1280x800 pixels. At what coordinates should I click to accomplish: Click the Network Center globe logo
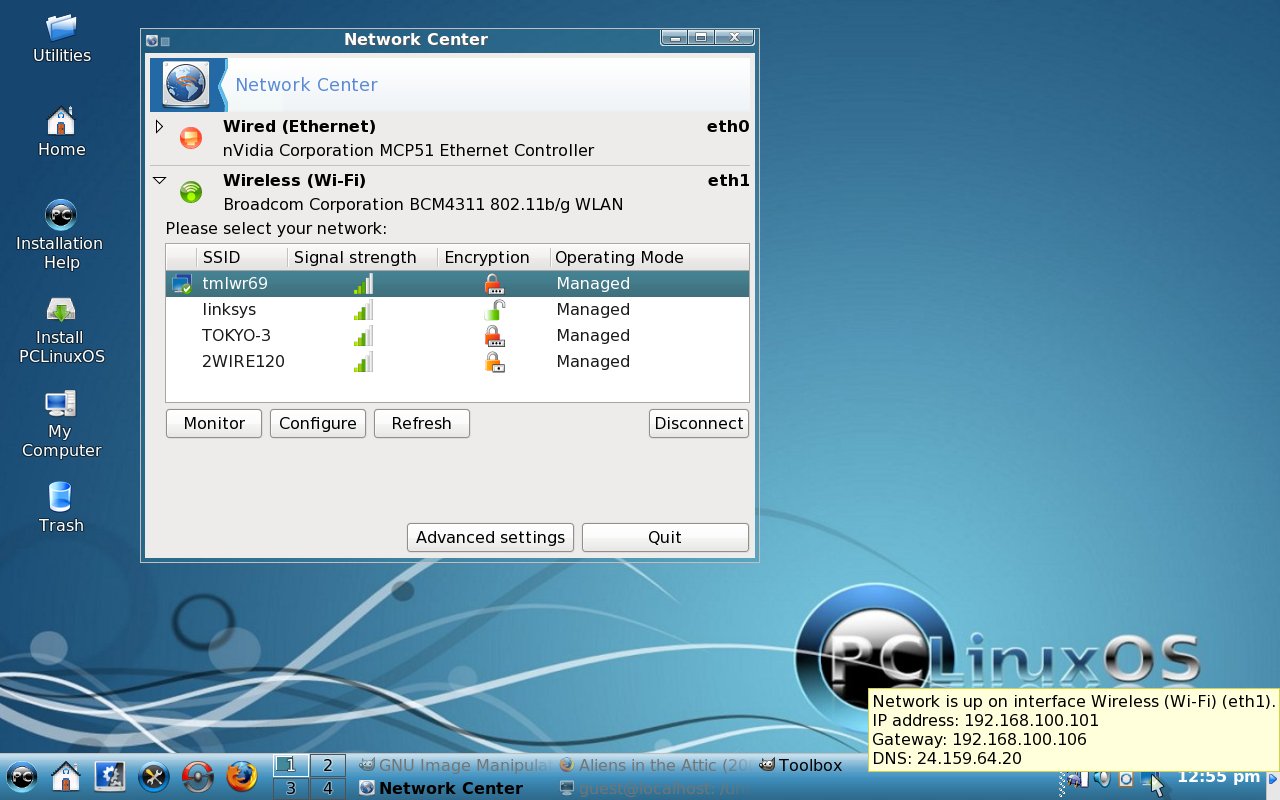pyautogui.click(x=187, y=84)
